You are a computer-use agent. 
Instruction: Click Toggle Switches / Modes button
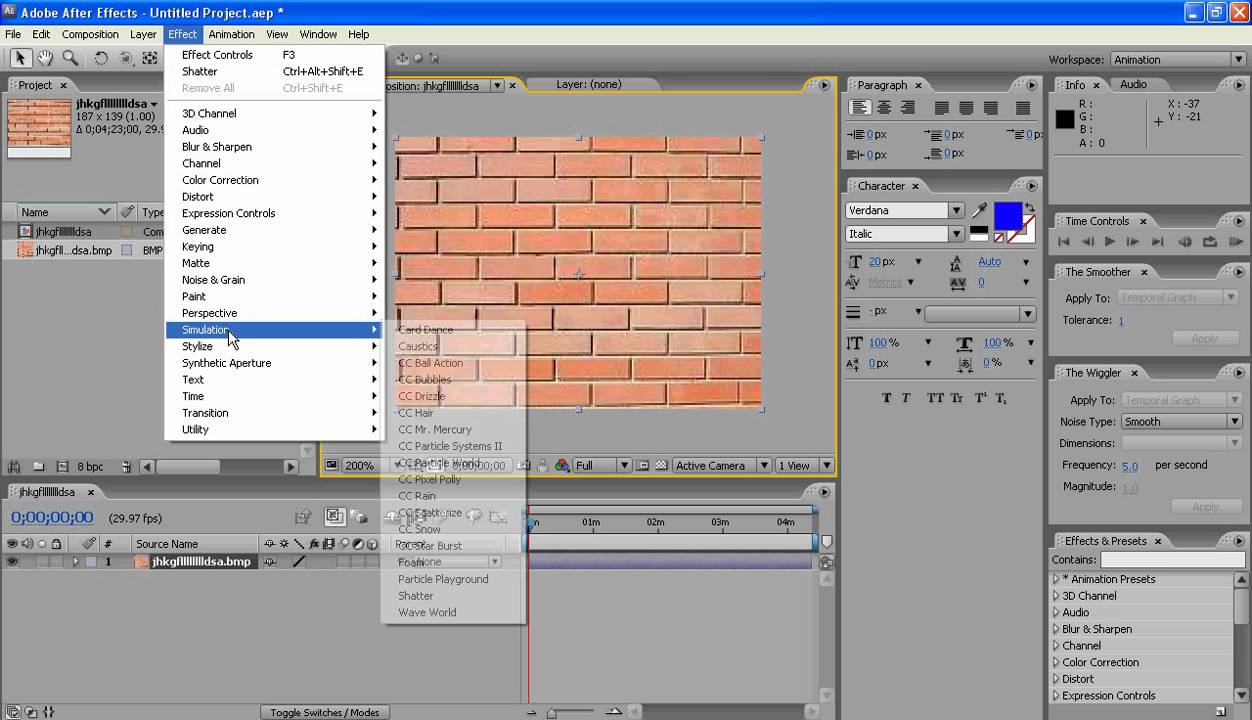[325, 712]
